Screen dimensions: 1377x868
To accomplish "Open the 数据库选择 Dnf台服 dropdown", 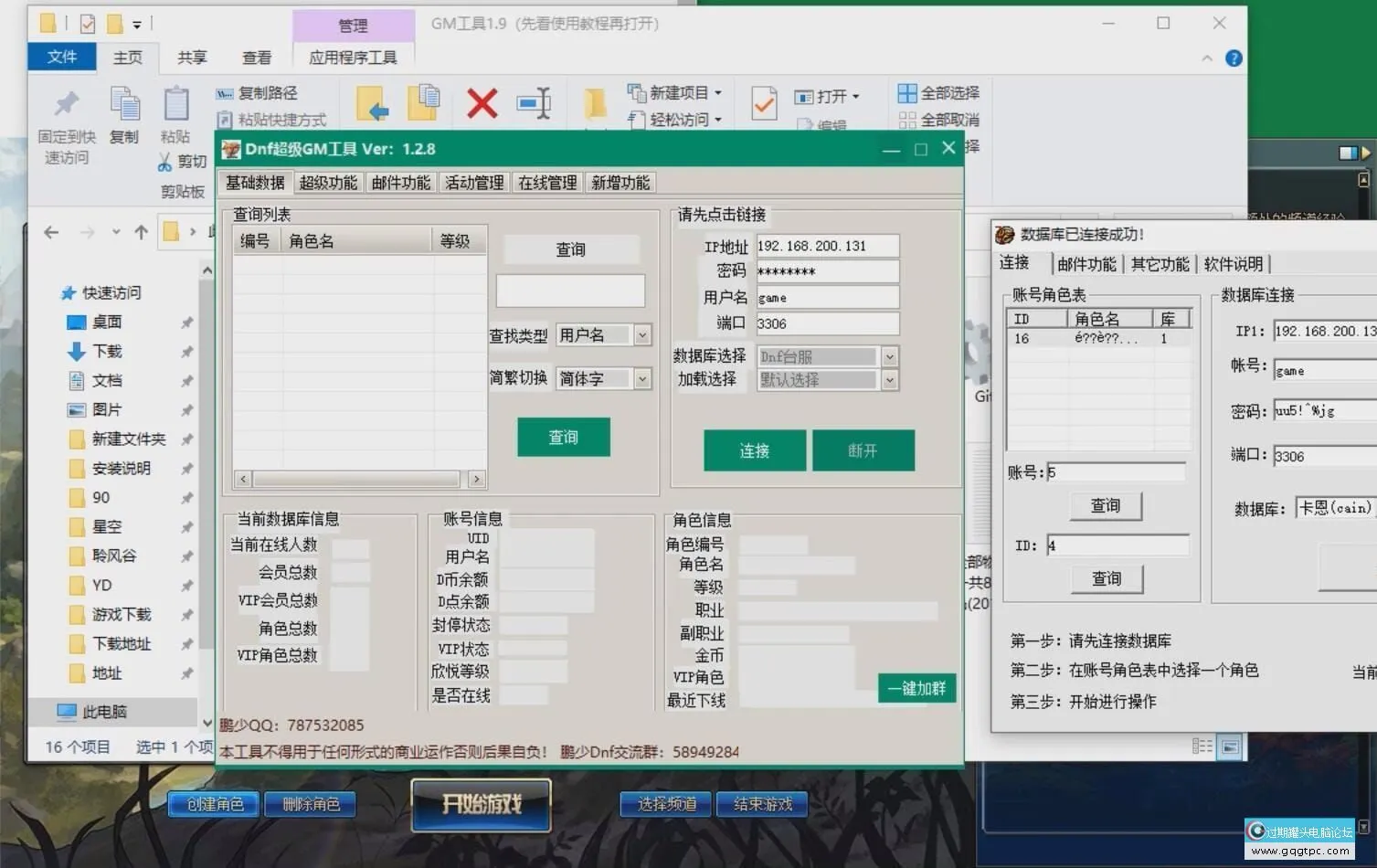I will (x=889, y=356).
